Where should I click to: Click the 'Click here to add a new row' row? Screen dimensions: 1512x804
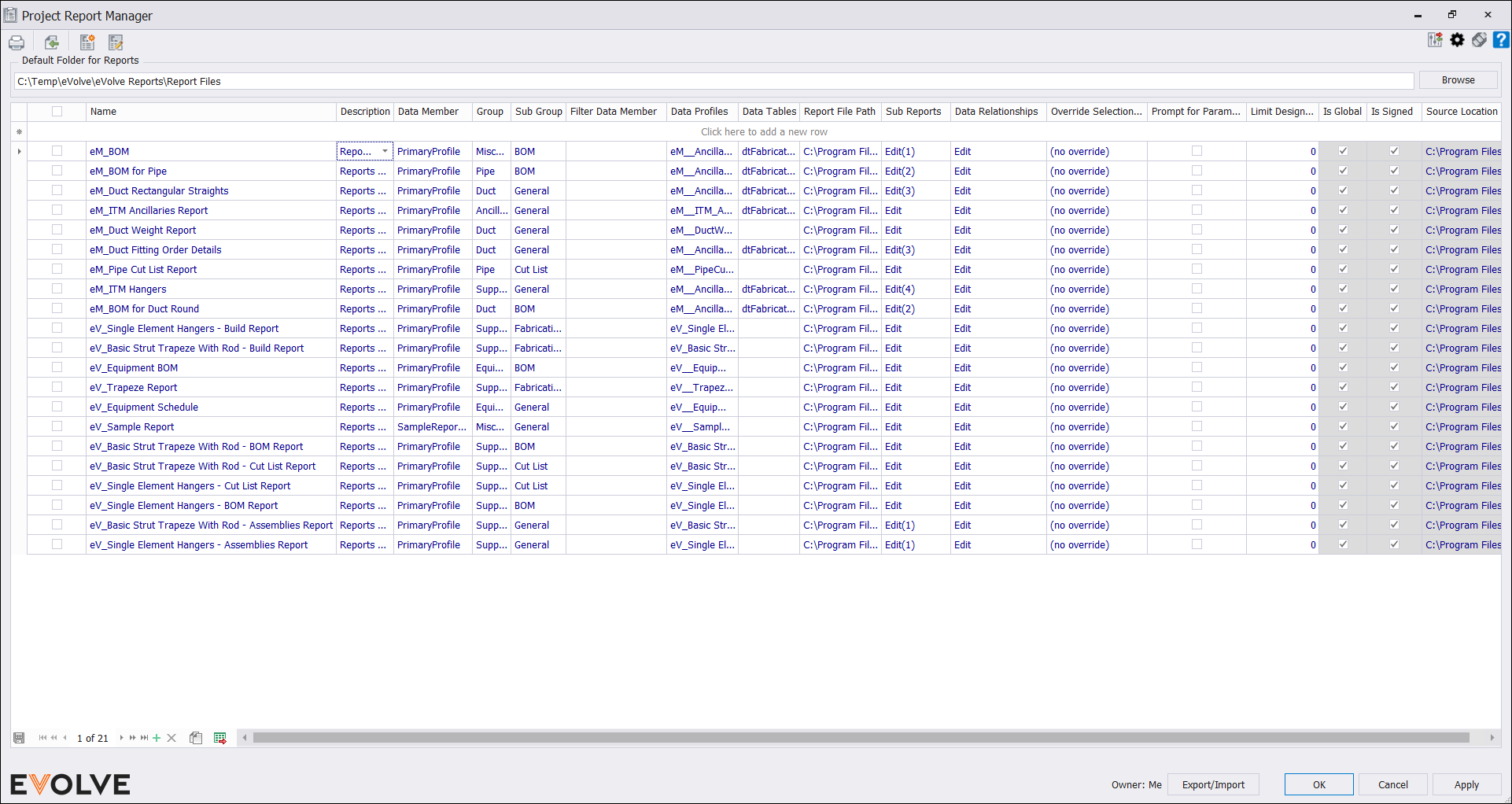[x=764, y=131]
